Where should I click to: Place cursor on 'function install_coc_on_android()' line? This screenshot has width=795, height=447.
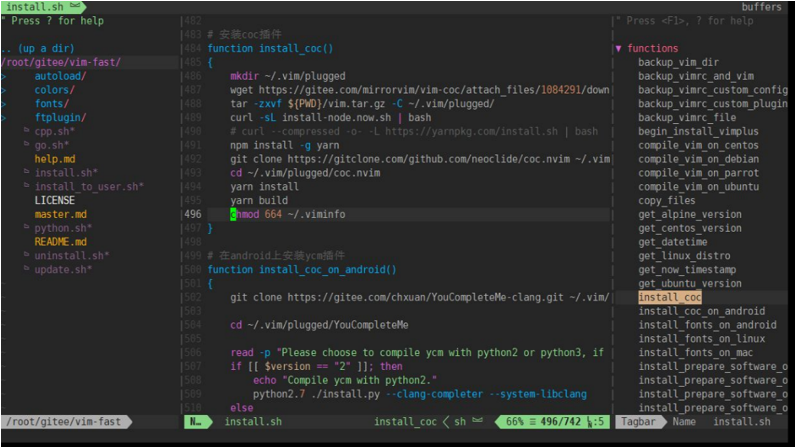(302, 269)
